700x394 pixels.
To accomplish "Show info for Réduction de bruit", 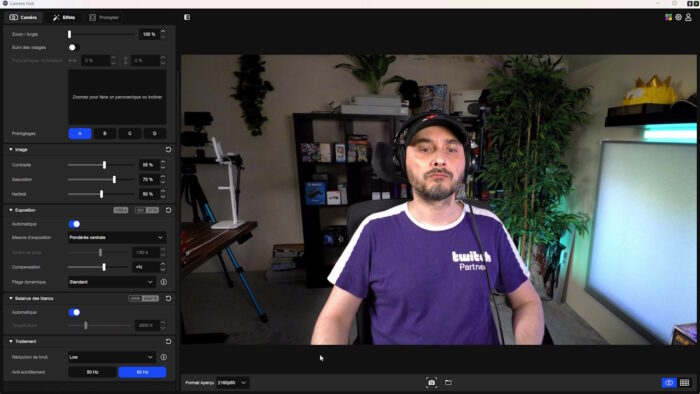I will [164, 357].
